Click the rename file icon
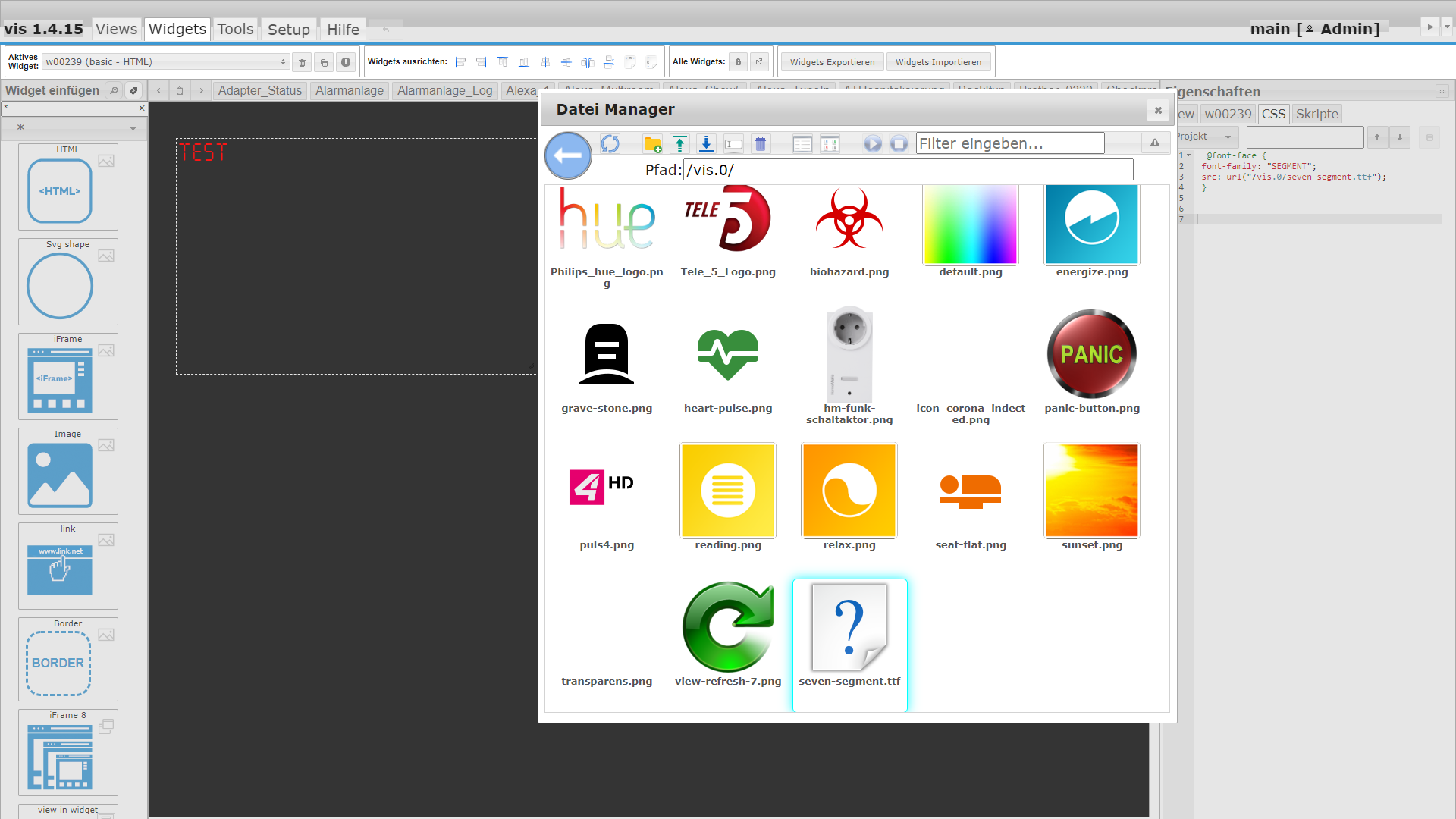Image resolution: width=1456 pixels, height=819 pixels. (x=733, y=143)
